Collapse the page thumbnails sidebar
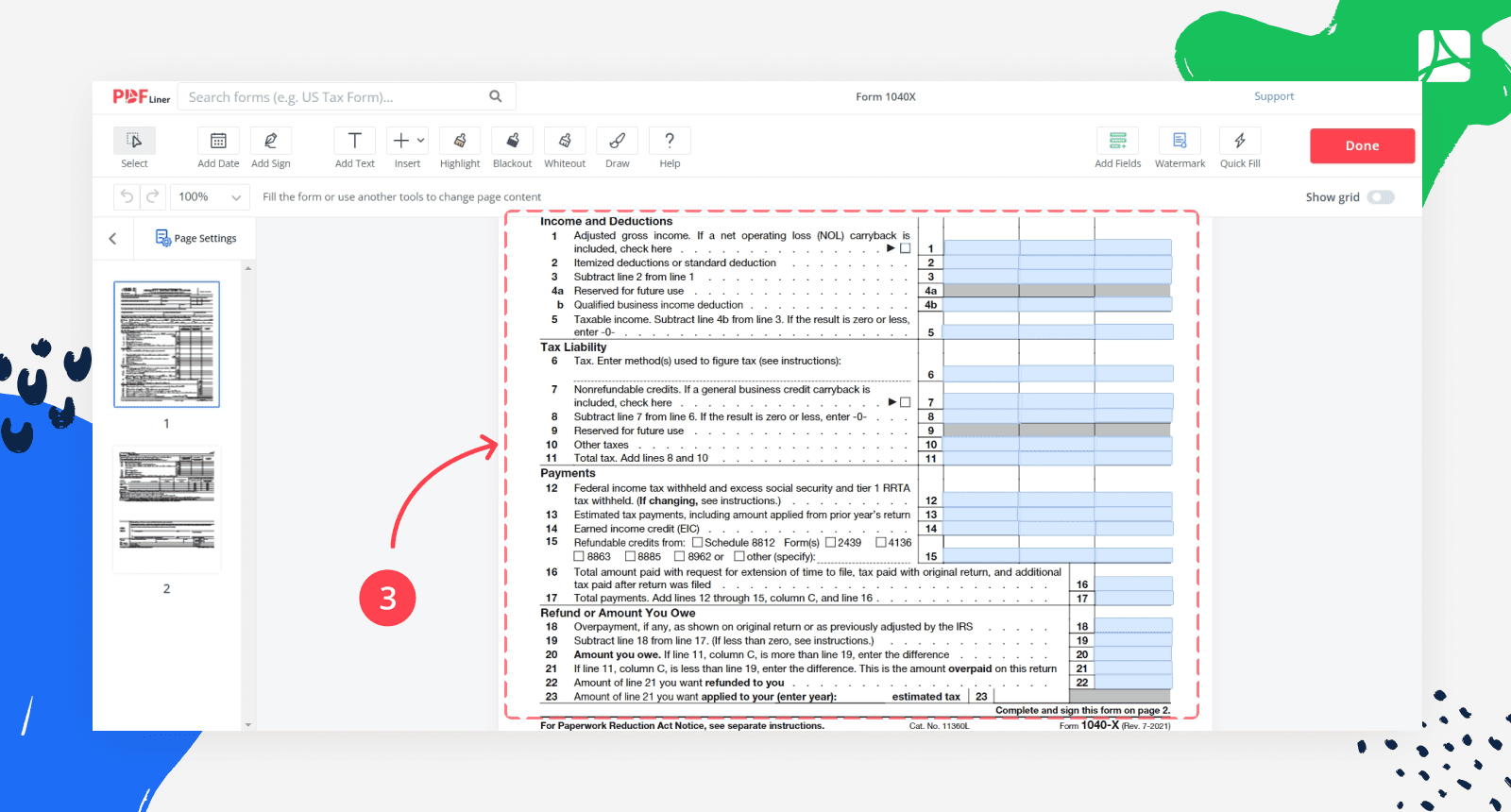1511x812 pixels. [x=113, y=239]
